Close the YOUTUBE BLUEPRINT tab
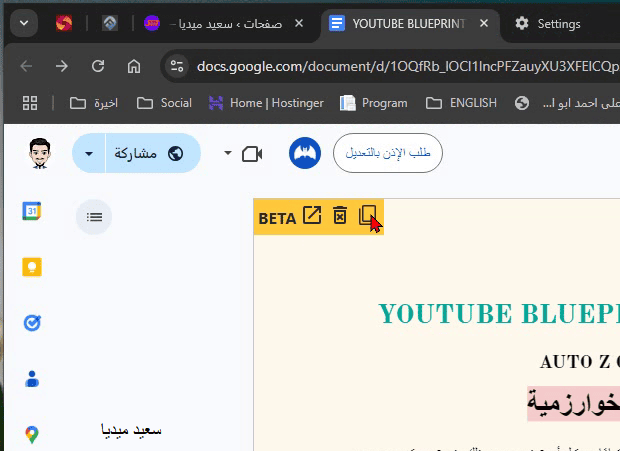 pyautogui.click(x=484, y=23)
